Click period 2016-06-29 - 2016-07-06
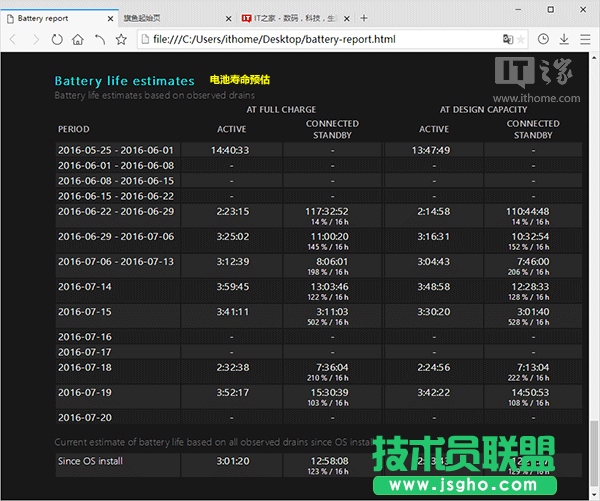This screenshot has height=501, width=600. (x=116, y=237)
